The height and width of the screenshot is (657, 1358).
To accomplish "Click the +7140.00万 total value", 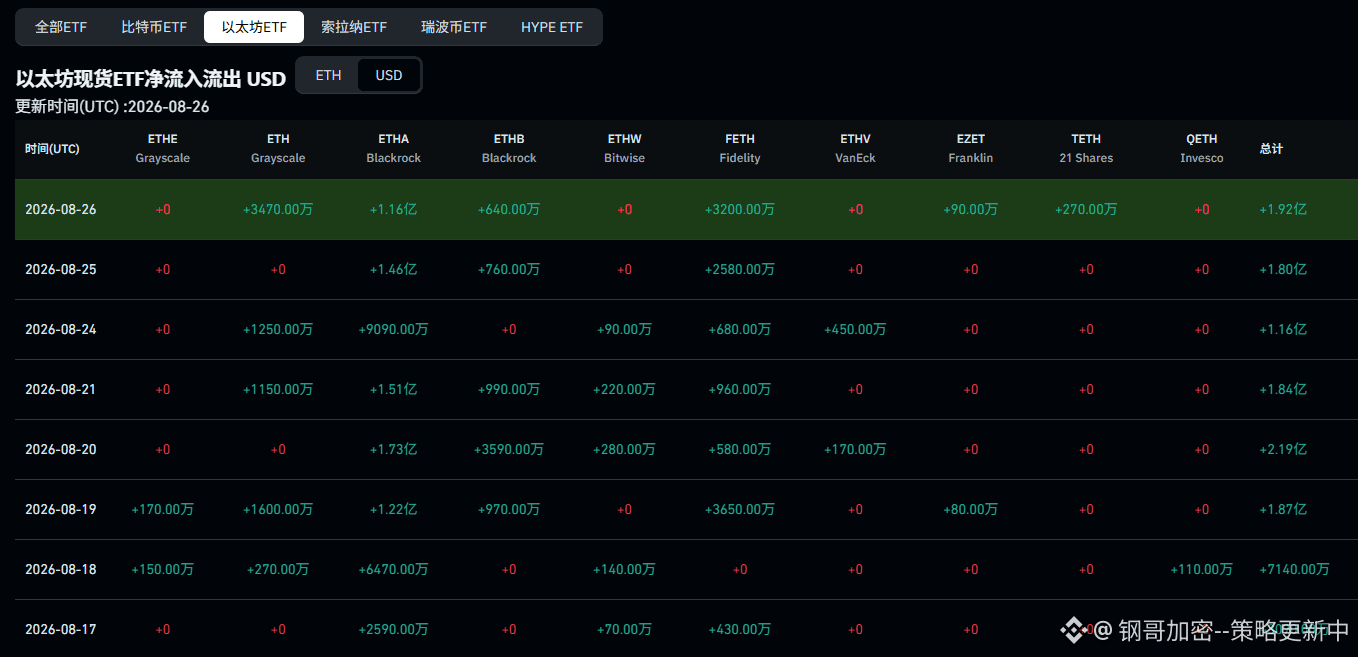I will 1294,569.
